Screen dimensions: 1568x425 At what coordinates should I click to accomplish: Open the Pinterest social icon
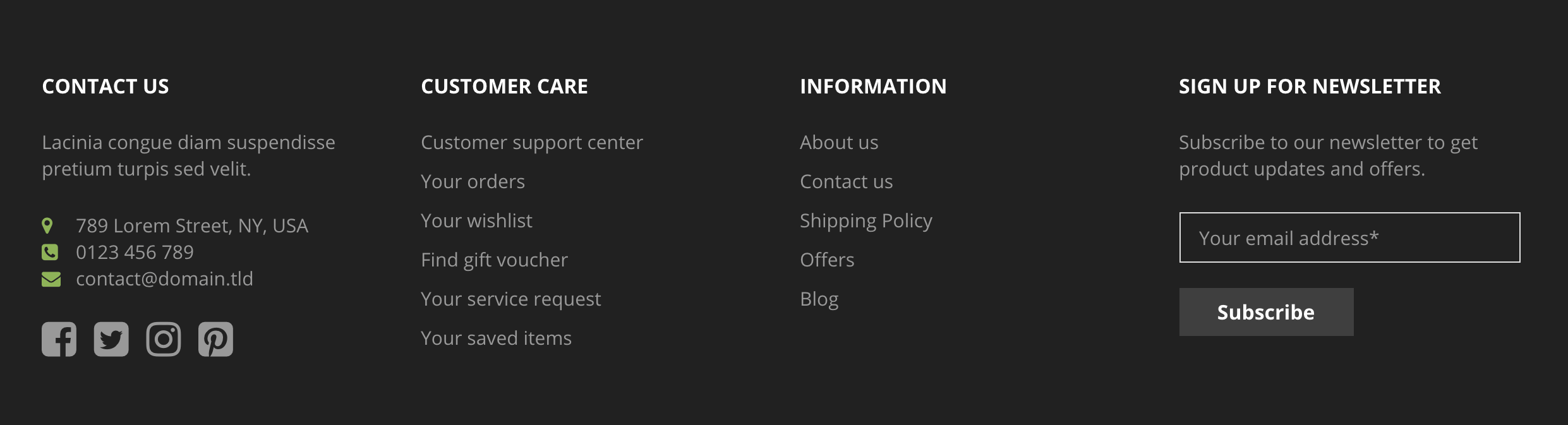click(215, 339)
